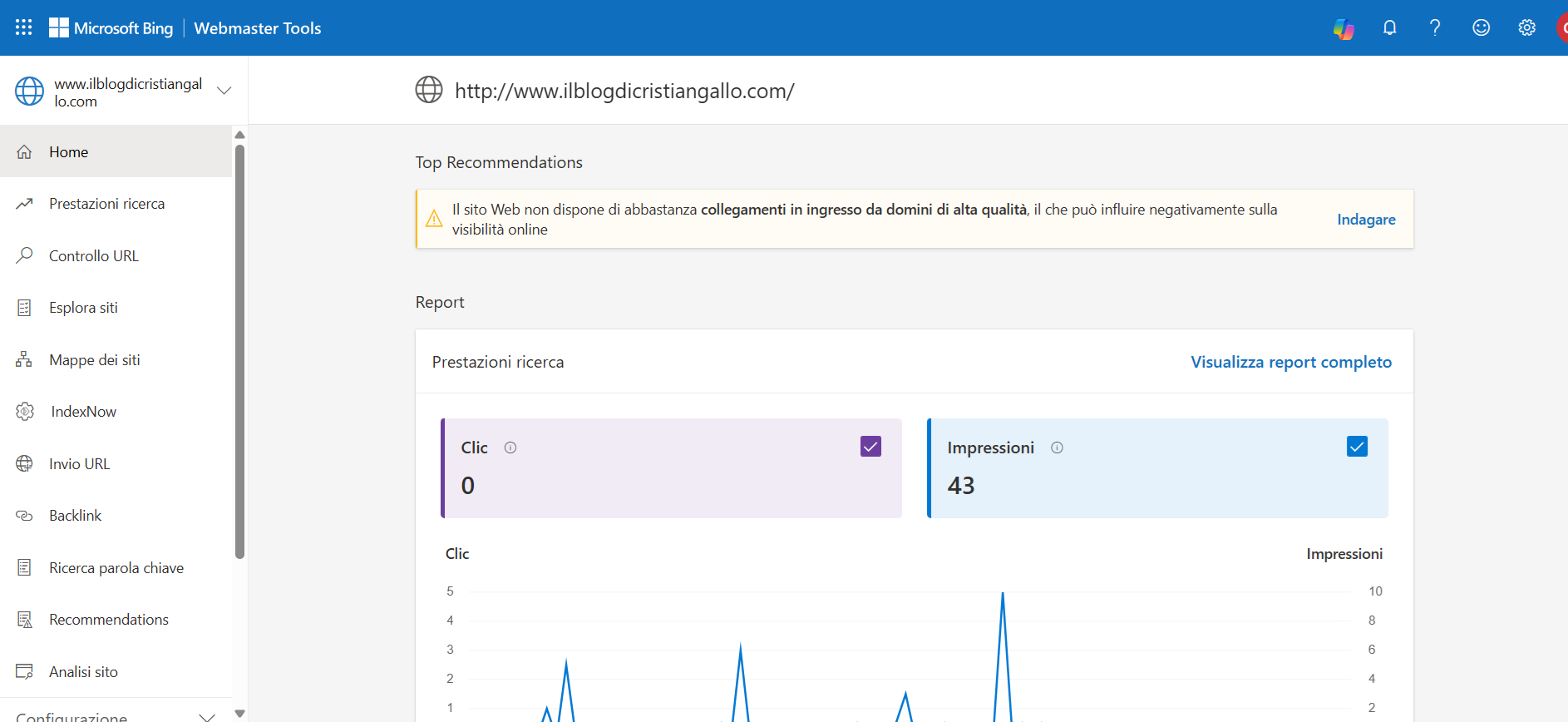Open the help question mark icon

1435,27
